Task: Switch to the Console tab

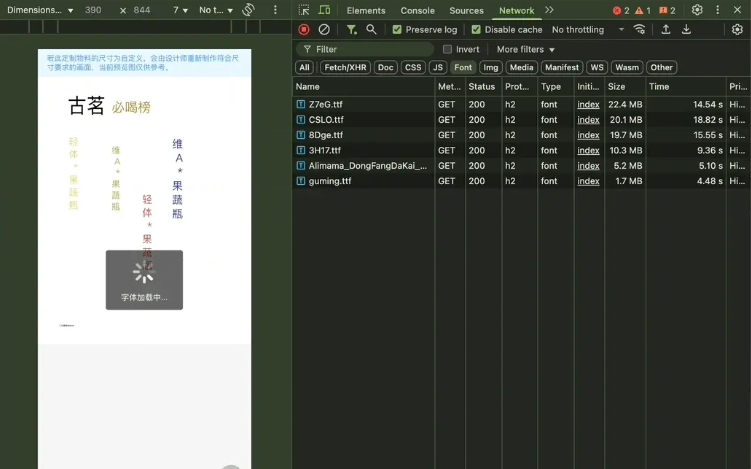Action: (418, 11)
